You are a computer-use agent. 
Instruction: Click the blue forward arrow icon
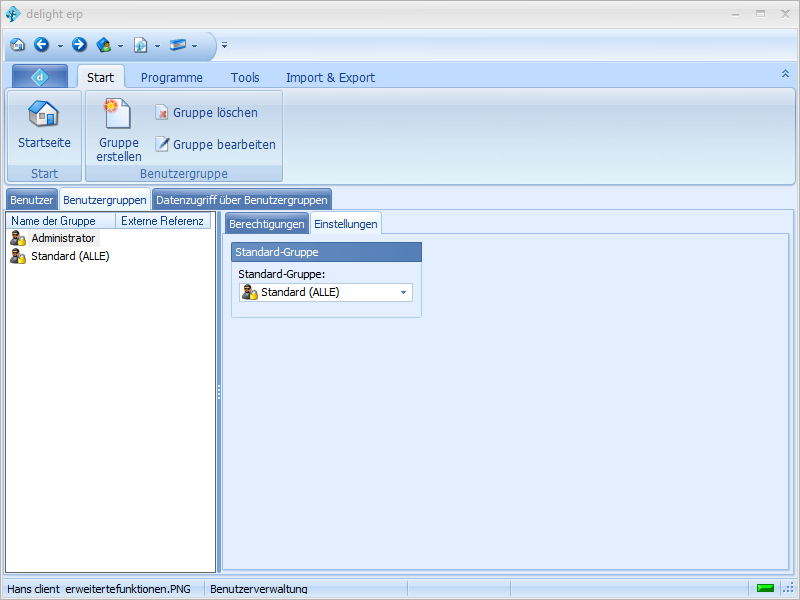[79, 45]
